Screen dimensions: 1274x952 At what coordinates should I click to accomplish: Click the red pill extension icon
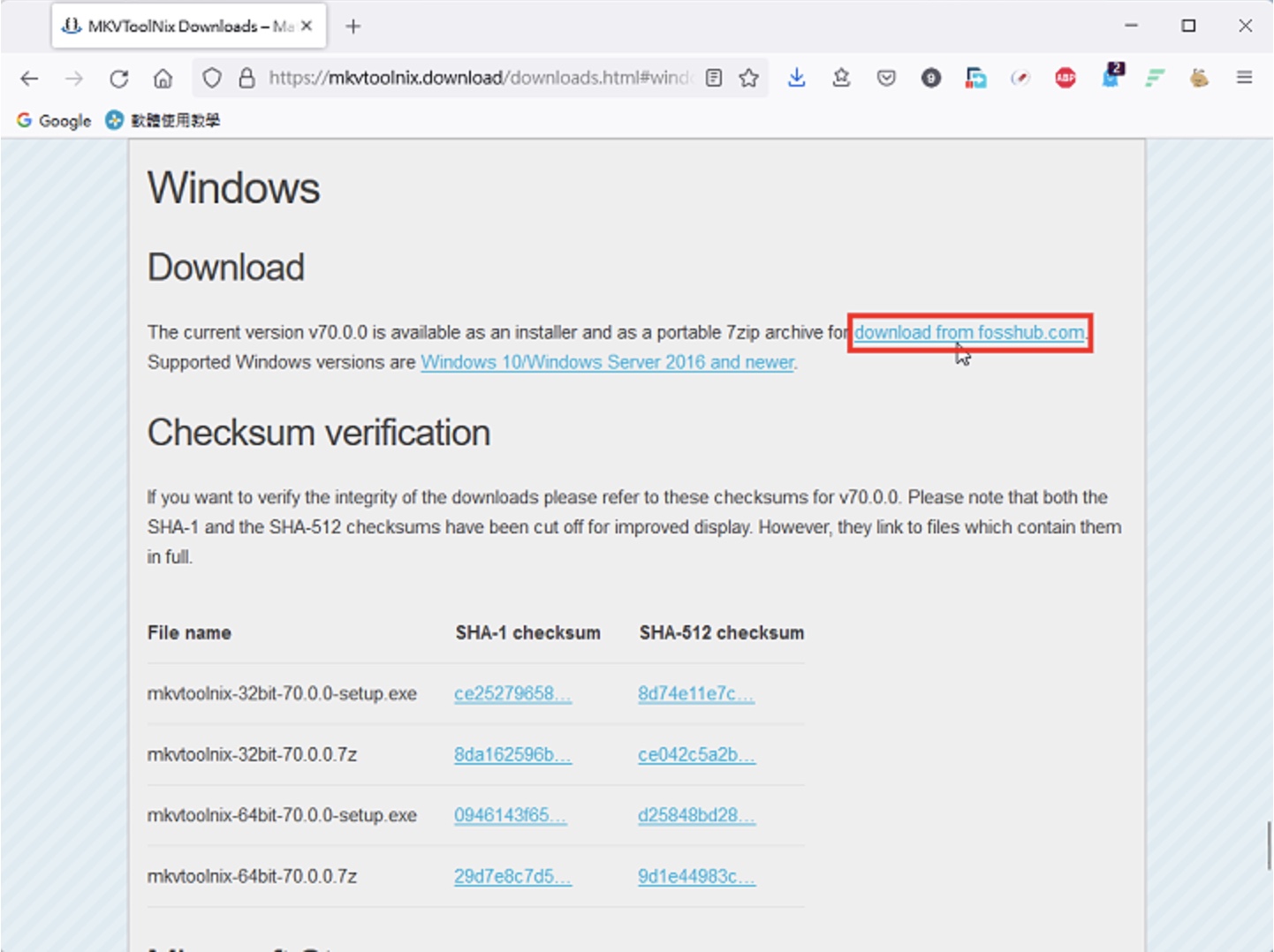[1020, 79]
